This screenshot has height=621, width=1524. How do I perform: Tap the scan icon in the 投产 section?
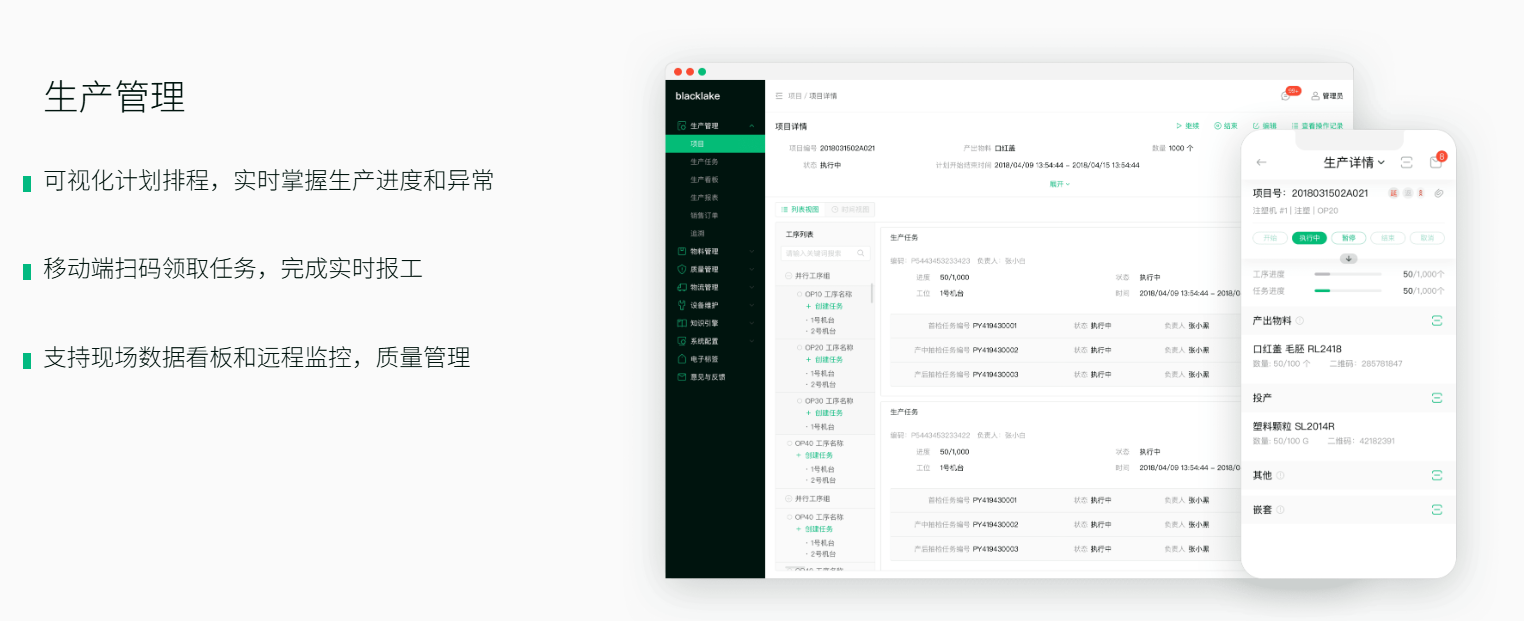[x=1437, y=398]
